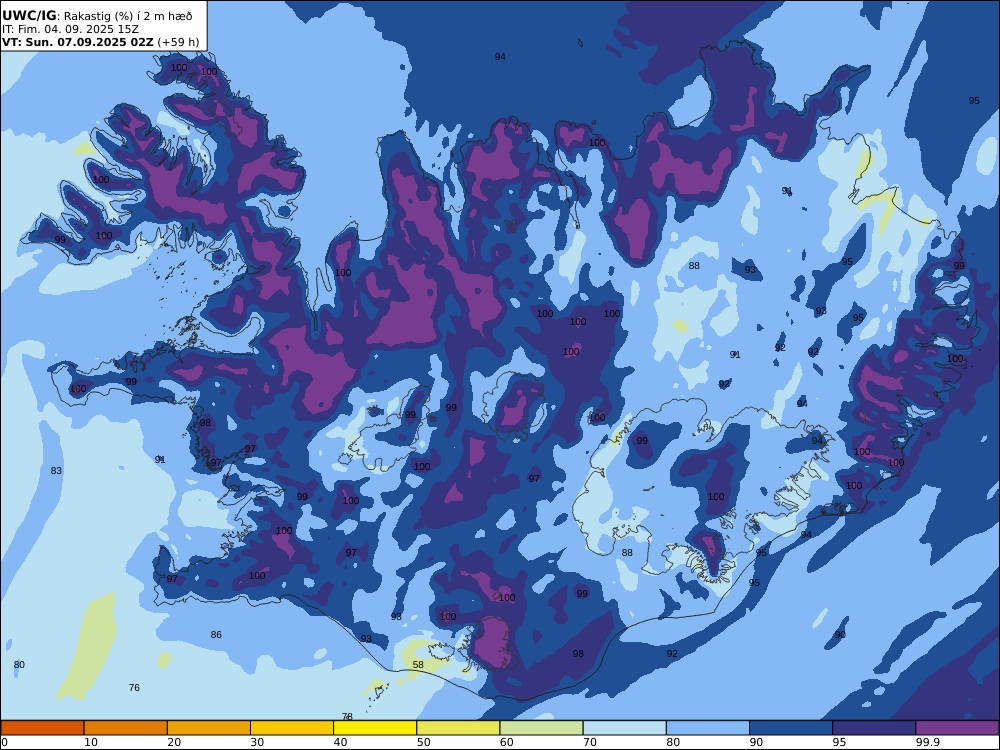
Task: Click the orange 10–20 legend swatch
Action: (126, 728)
